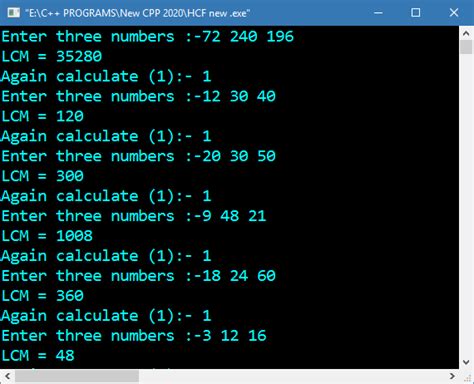Click the horizontal scrollbar right arrow
Image resolution: width=474 pixels, height=384 pixels.
coord(452,376)
